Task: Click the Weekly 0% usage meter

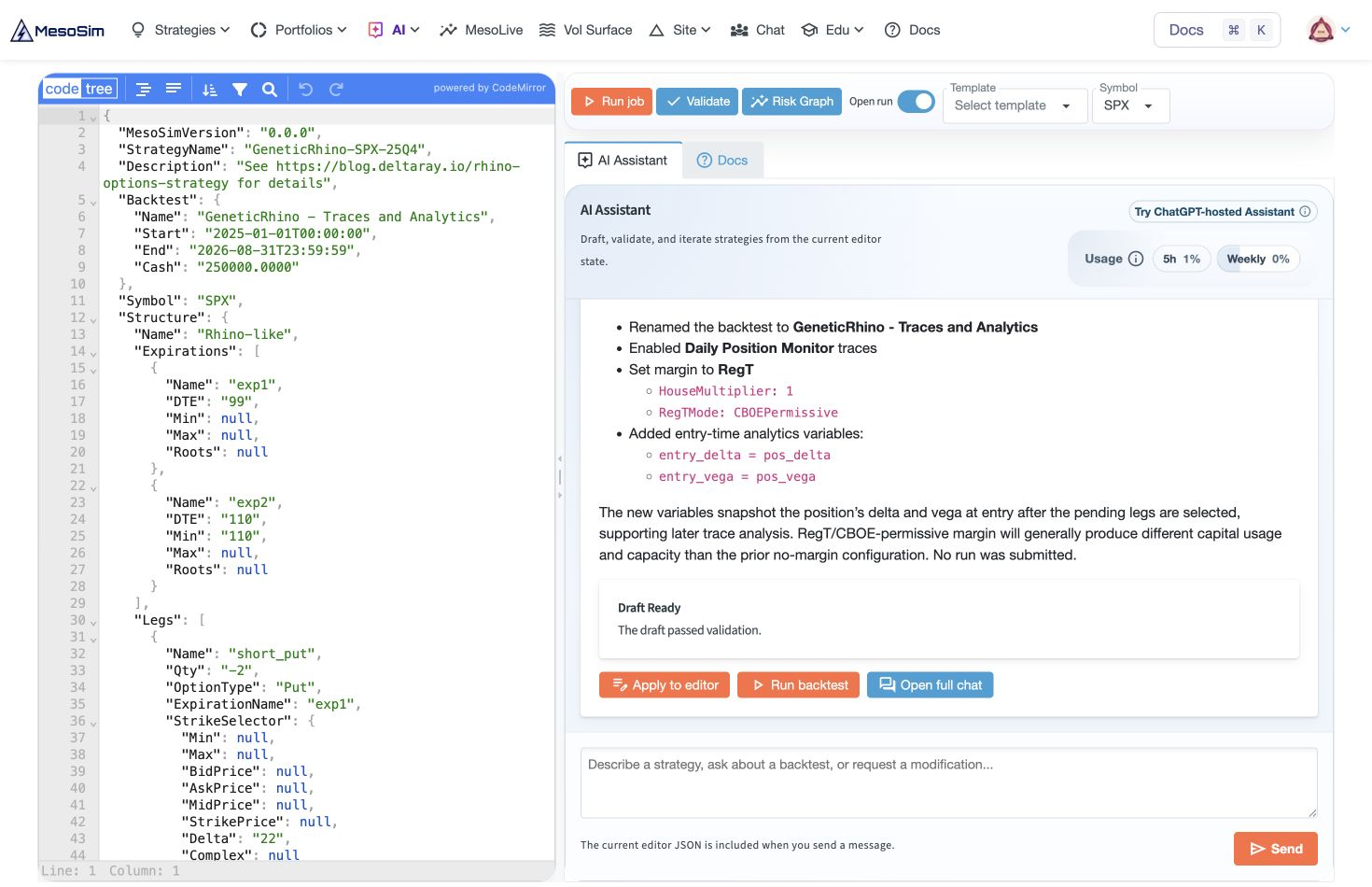Action: pos(1258,259)
